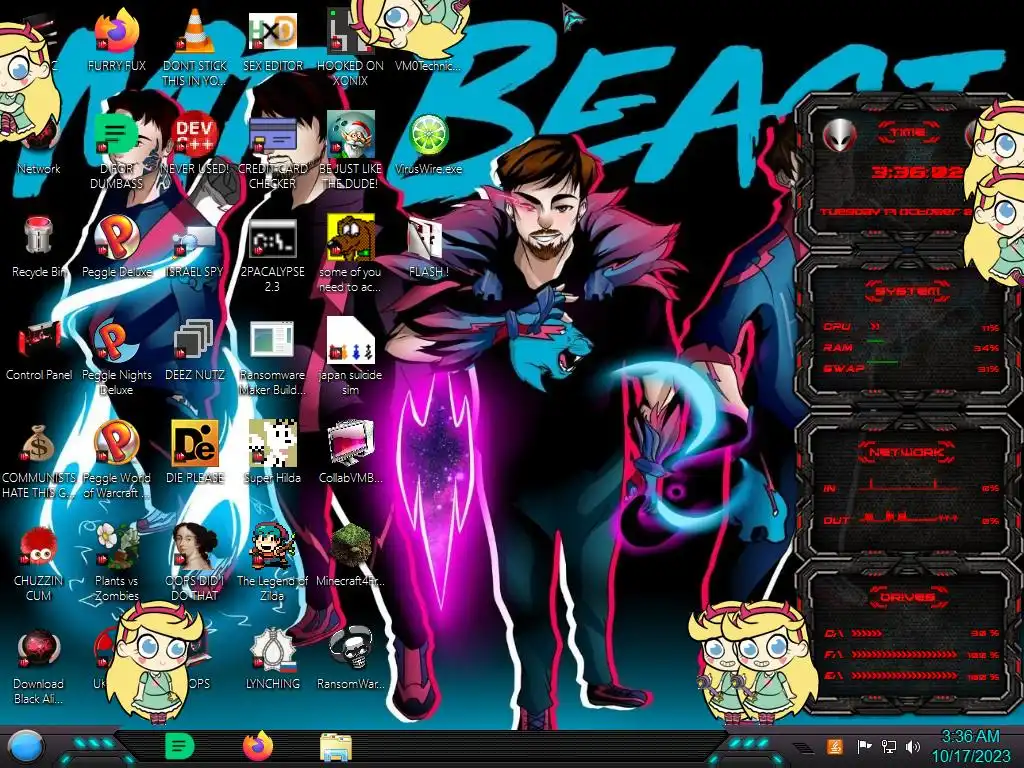Open the 2PACALYPSE 2.3 command prompt shortcut
Image resolution: width=1024 pixels, height=768 pixels.
[272, 238]
